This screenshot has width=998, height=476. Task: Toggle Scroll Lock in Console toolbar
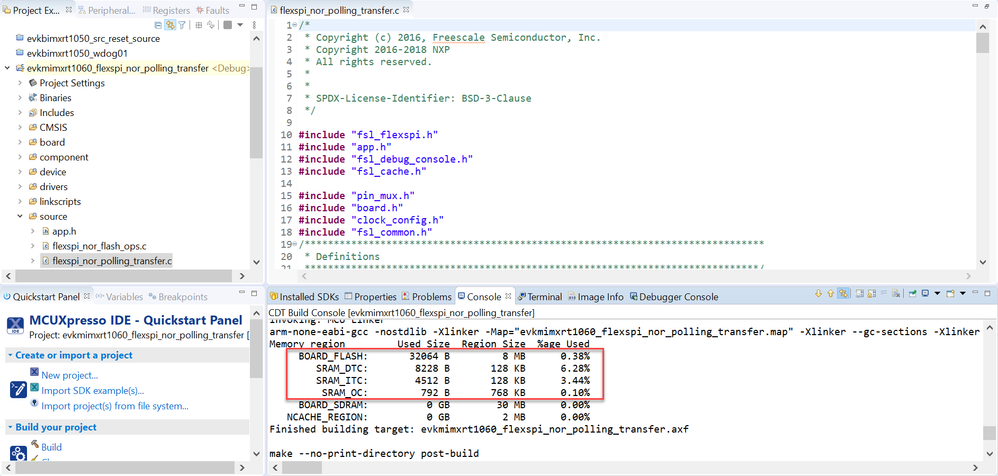(872, 293)
